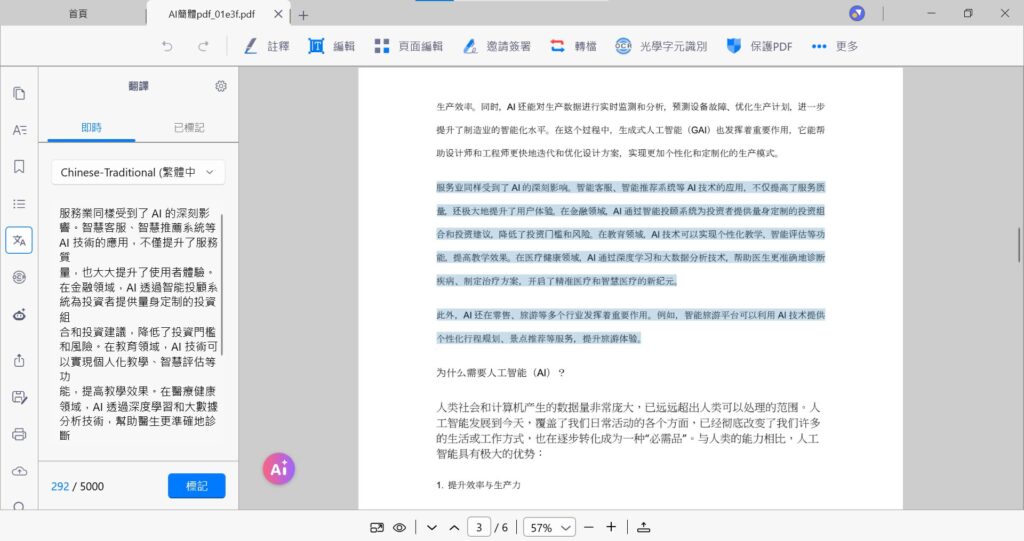Click the cloud upload sidebar icon

tap(19, 471)
